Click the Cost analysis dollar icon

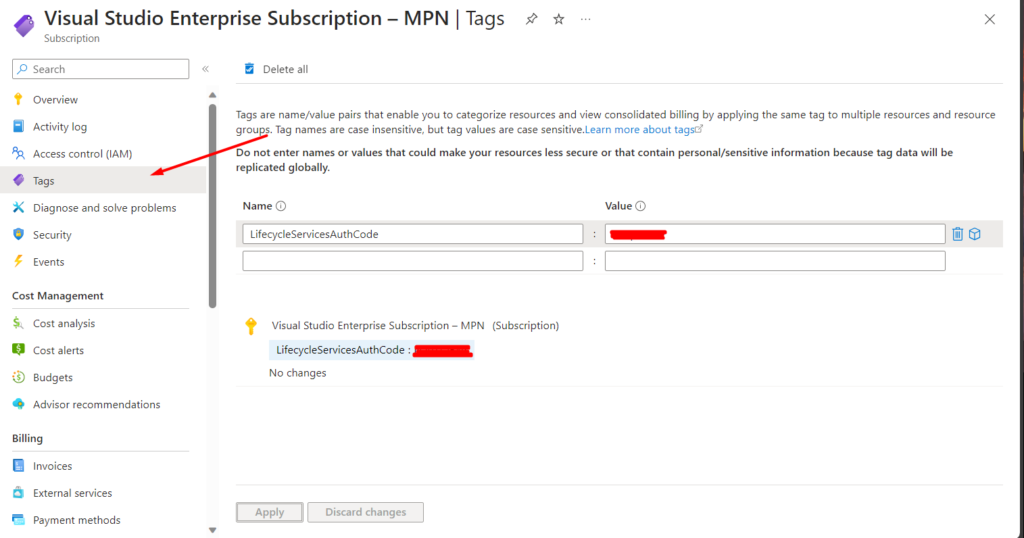[x=18, y=323]
